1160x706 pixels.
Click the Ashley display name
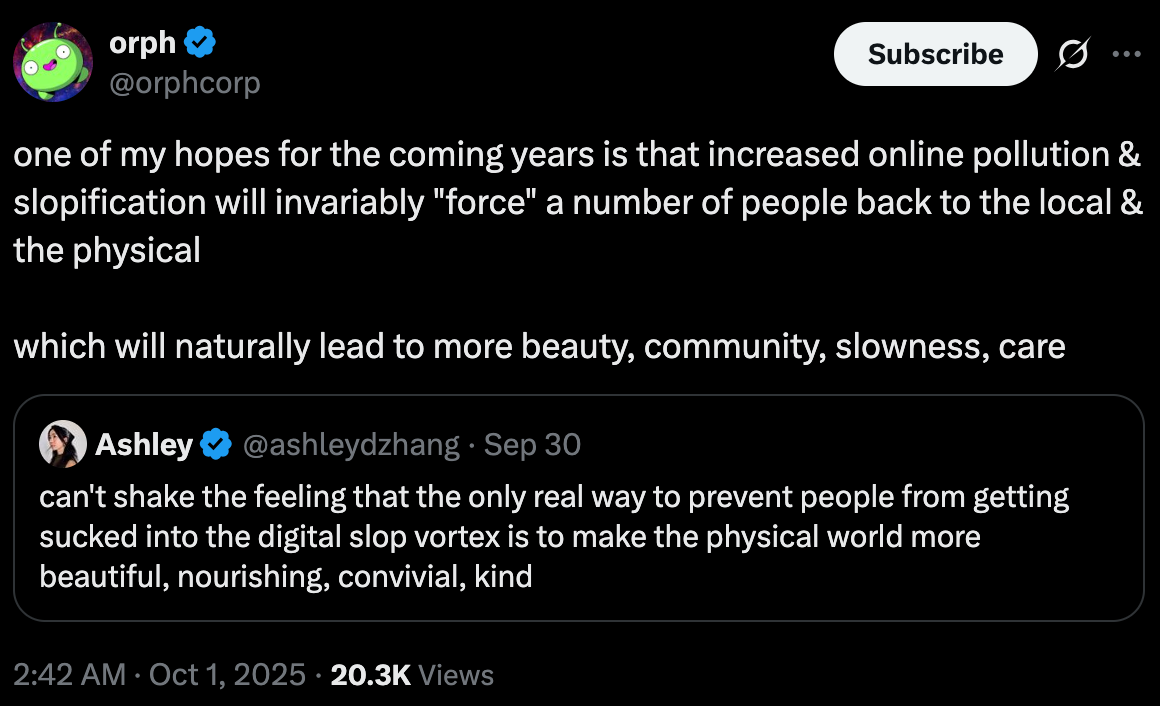(144, 444)
